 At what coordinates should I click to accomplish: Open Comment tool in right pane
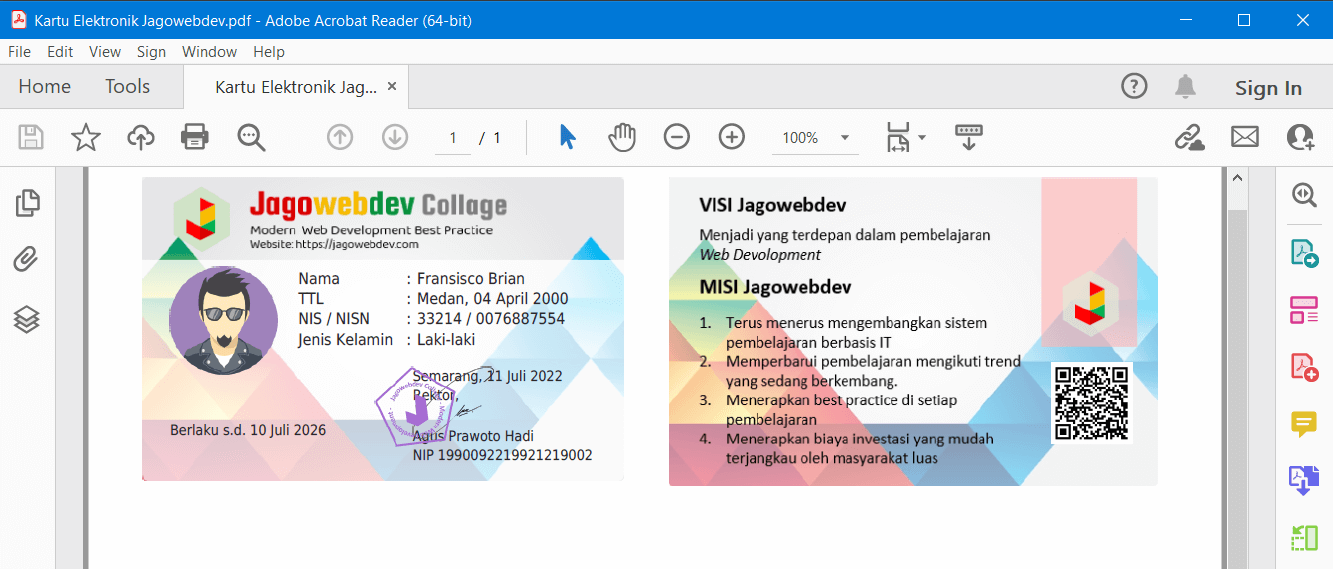tap(1304, 424)
